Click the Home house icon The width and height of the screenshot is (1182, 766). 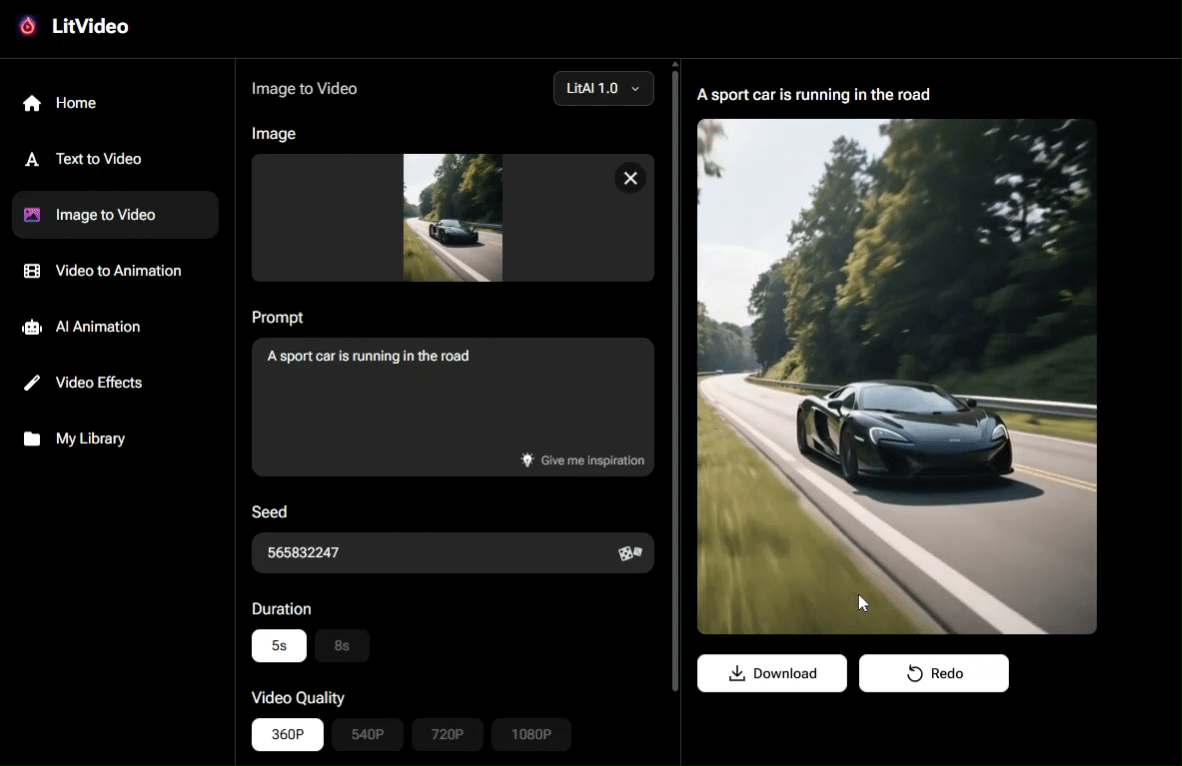point(32,103)
